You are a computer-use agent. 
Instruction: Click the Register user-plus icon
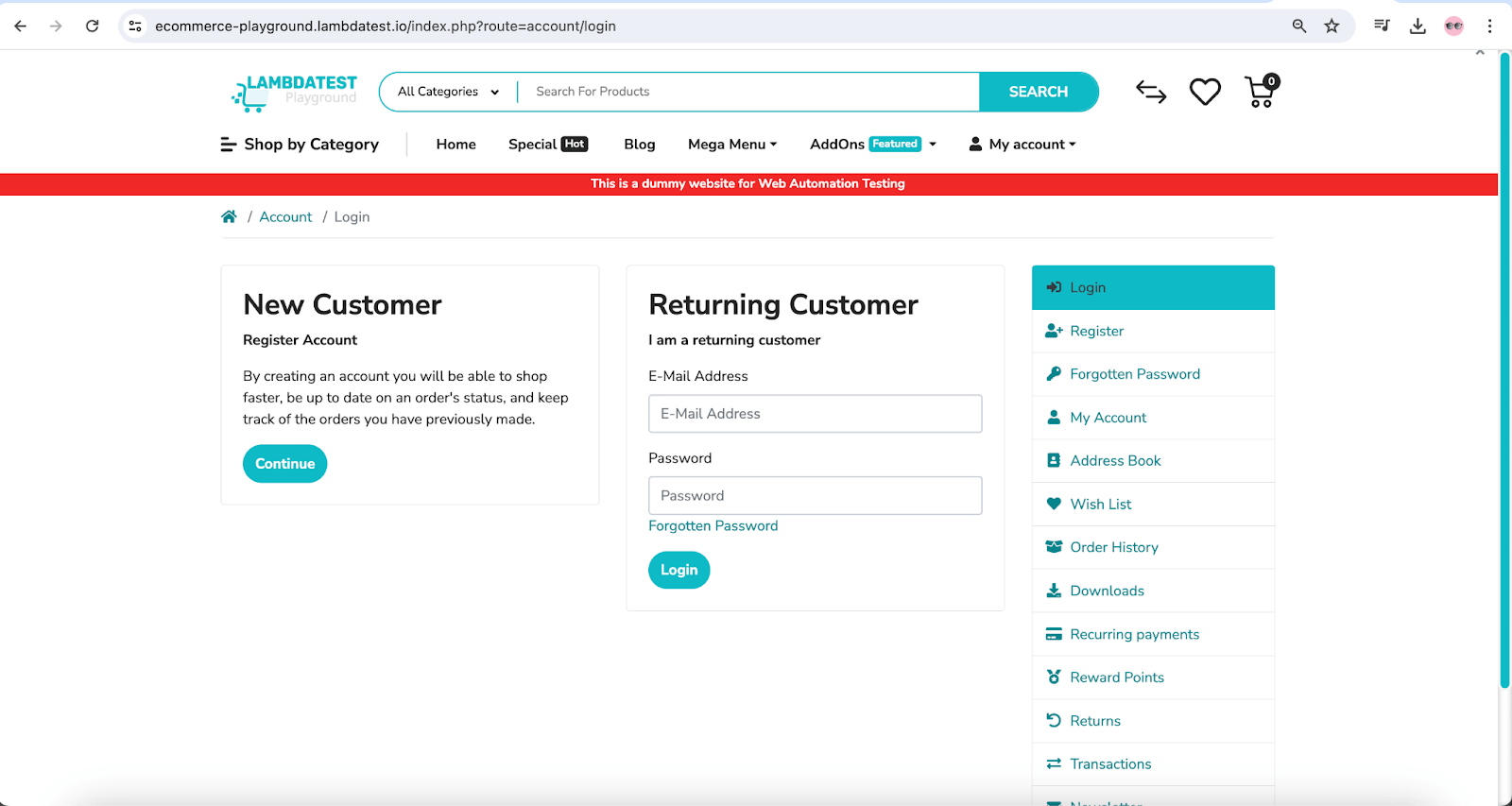(1054, 331)
